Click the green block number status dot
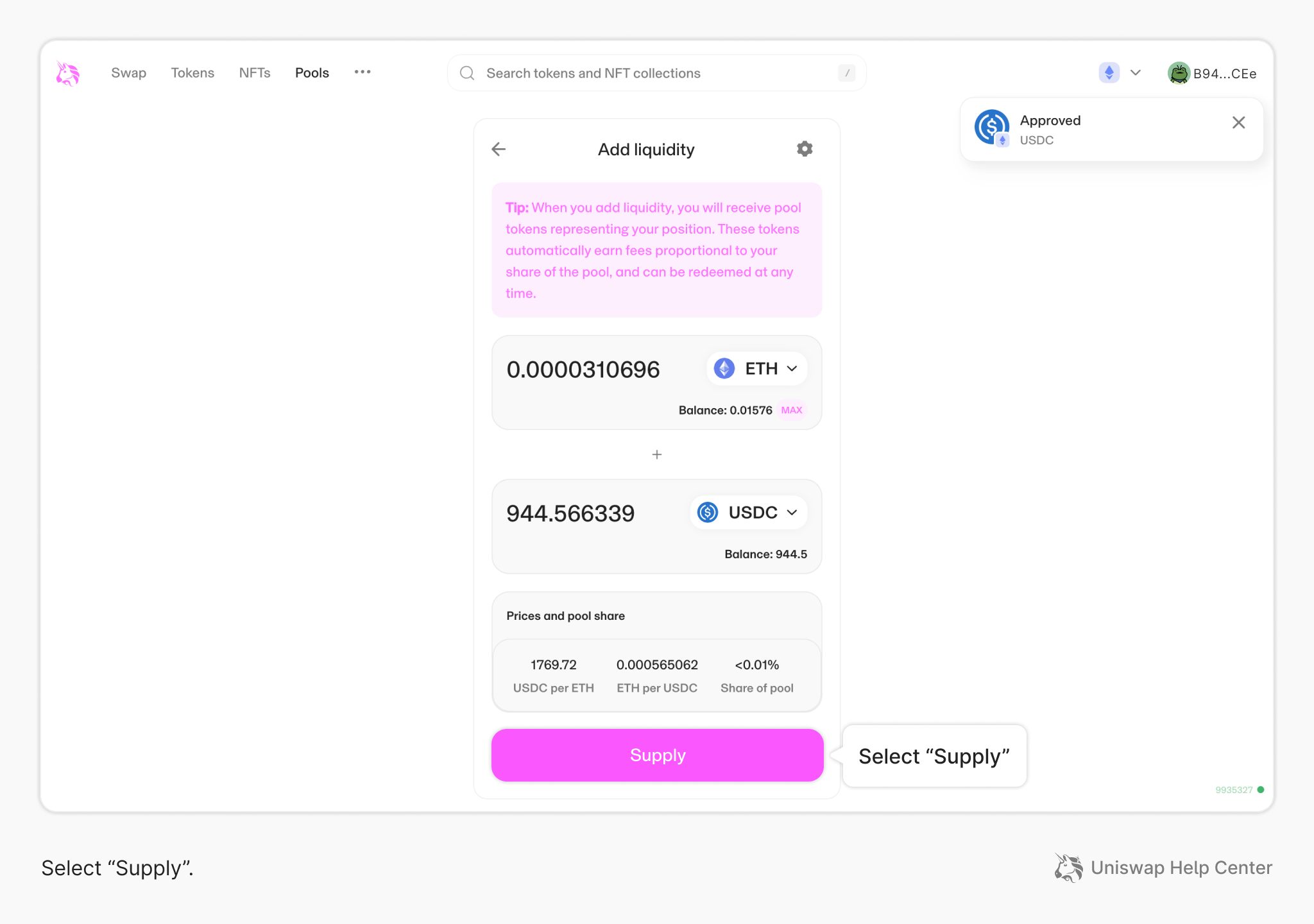The height and width of the screenshot is (924, 1314). (1261, 790)
